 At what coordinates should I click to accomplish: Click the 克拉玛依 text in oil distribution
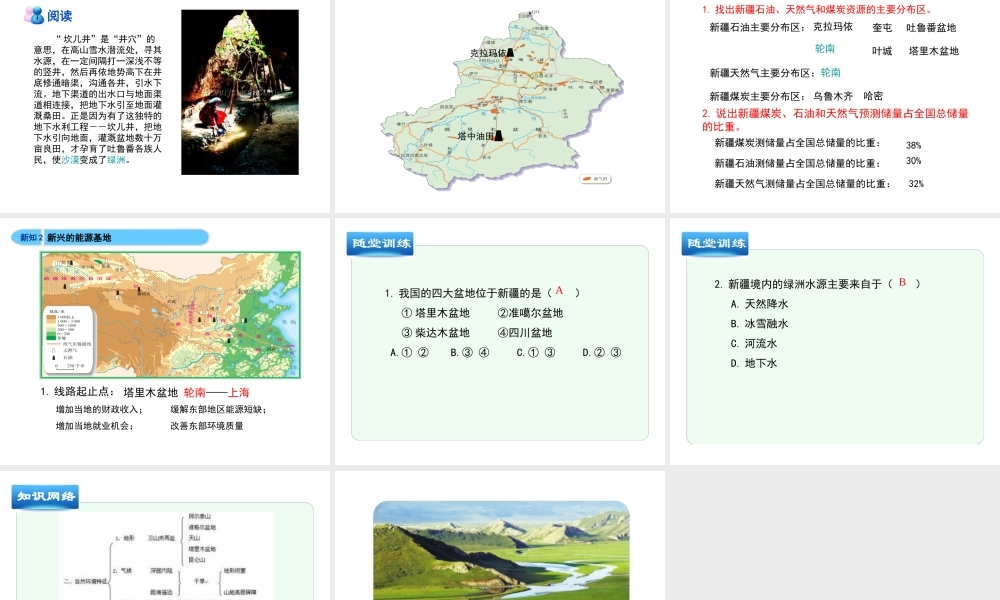click(x=832, y=27)
